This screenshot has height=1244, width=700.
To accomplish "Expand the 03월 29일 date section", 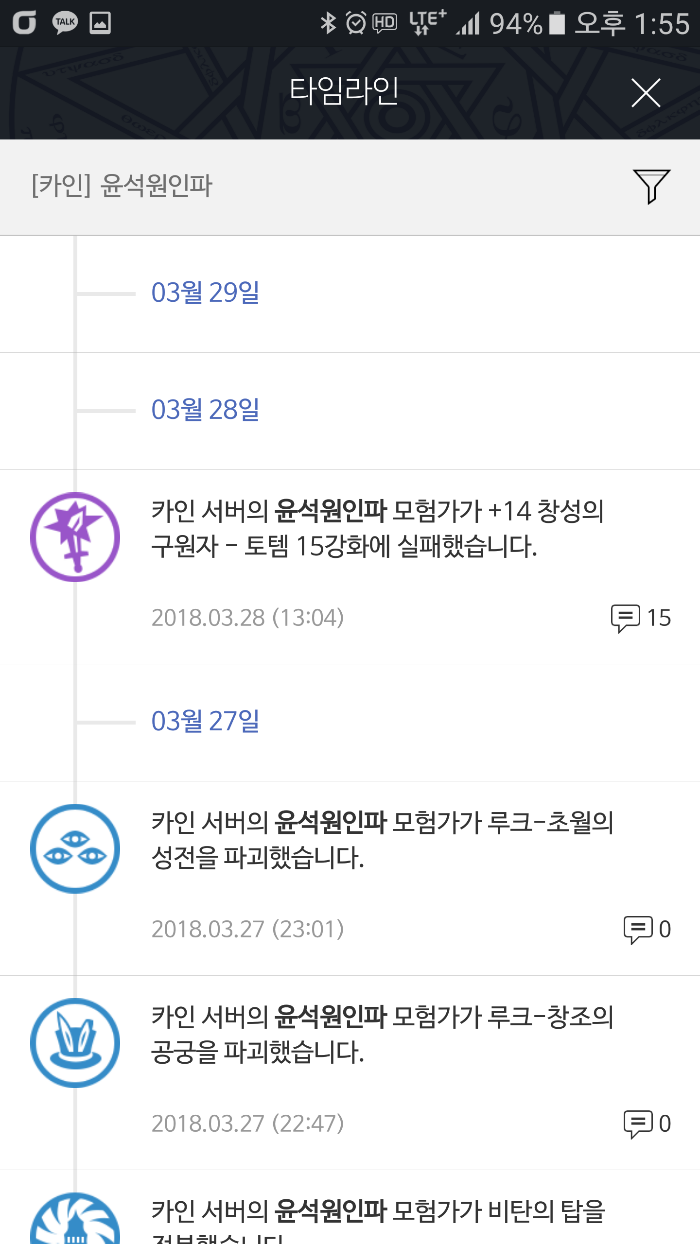I will click(x=205, y=293).
